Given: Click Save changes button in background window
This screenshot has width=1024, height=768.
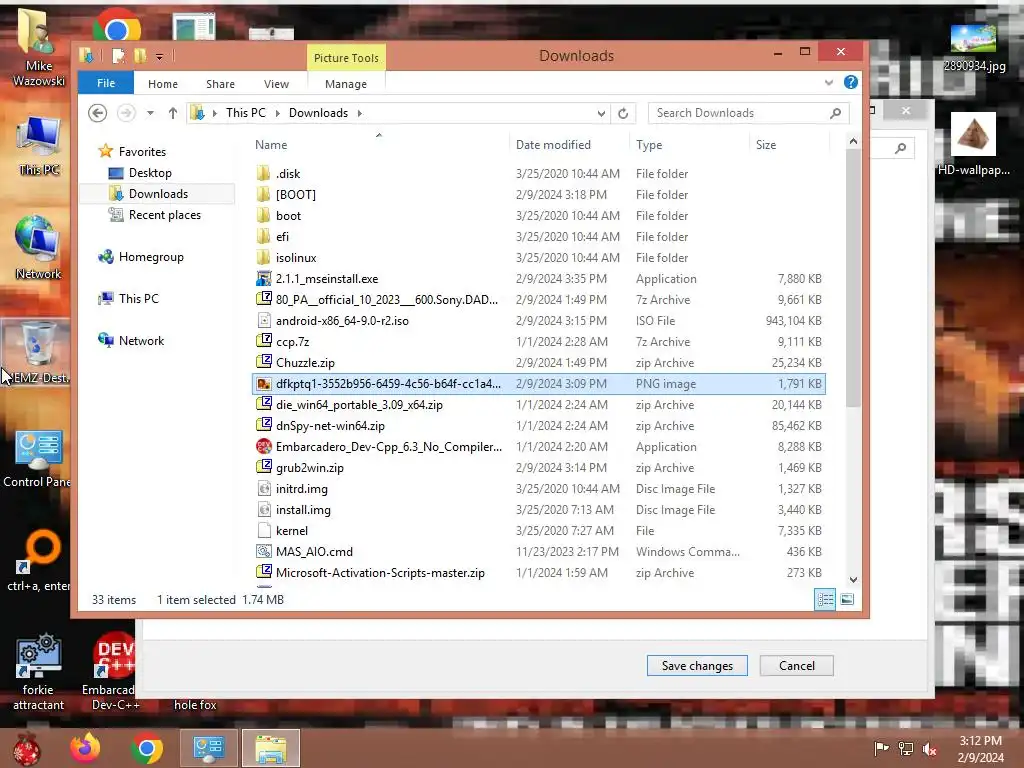Looking at the screenshot, I should (x=697, y=665).
